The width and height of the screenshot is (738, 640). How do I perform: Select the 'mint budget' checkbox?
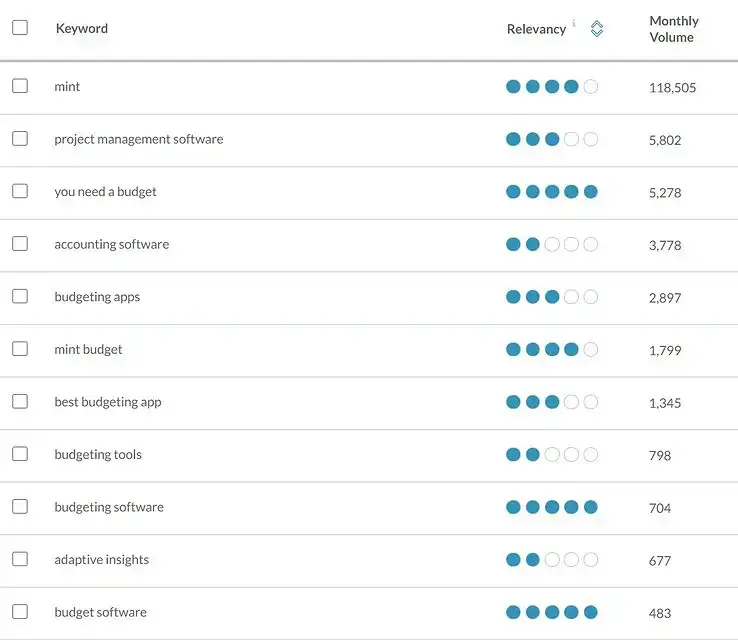20,349
